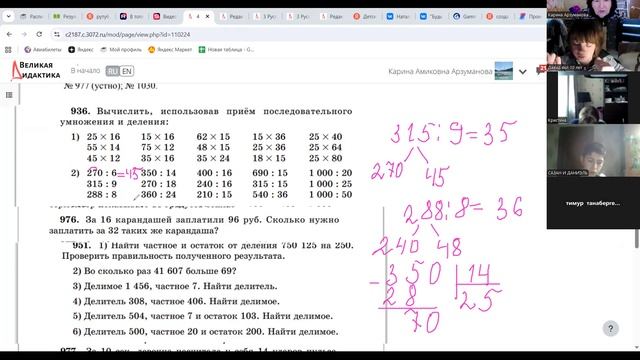Open the Авиабилеты bookmark
Image resolution: width=640 pixels, height=360 pixels.
(x=43, y=50)
